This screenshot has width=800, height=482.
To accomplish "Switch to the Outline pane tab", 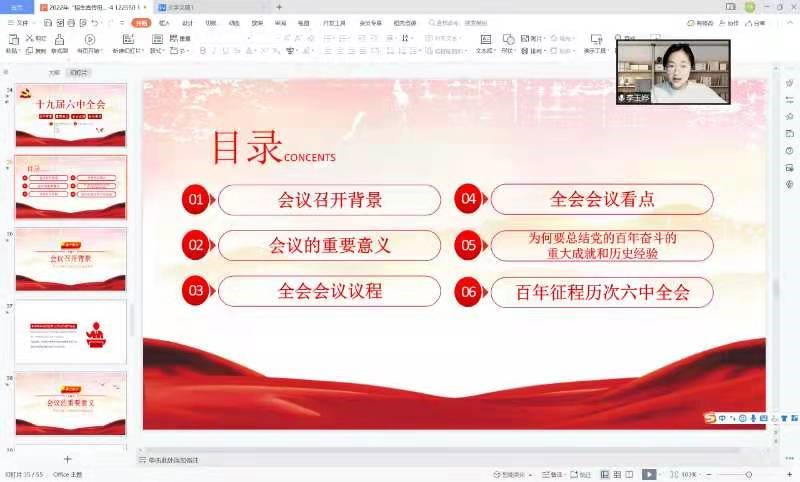I will [x=55, y=72].
